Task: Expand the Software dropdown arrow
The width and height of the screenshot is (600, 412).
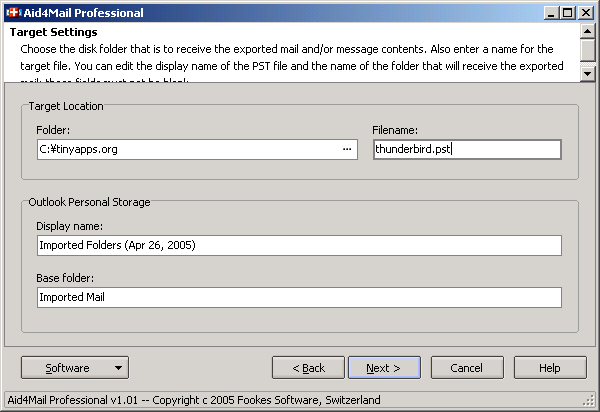Action: [x=119, y=368]
